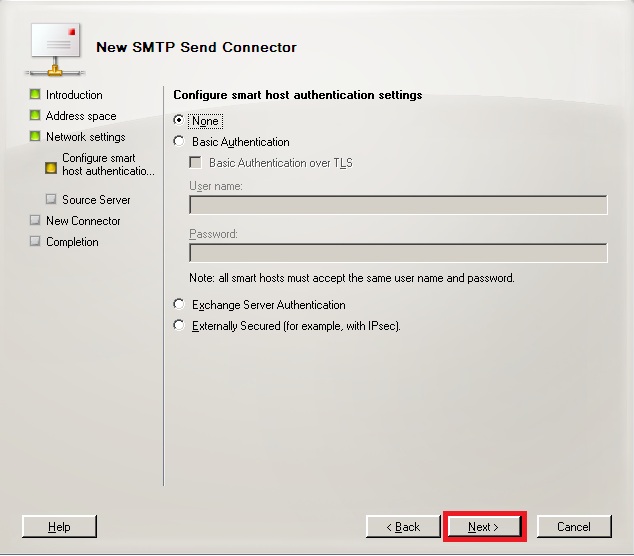The width and height of the screenshot is (634, 556).
Task: Click the Introduction step green indicator
Action: tap(35, 95)
